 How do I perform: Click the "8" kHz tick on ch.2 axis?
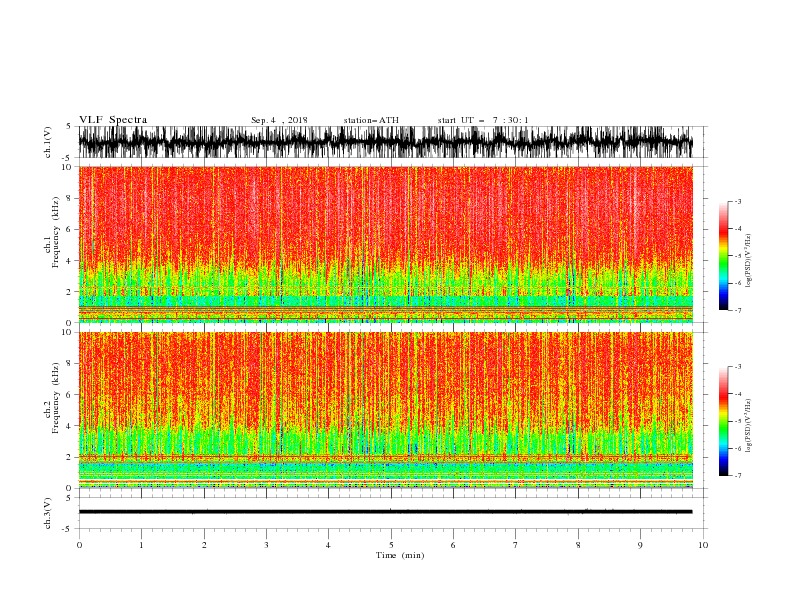69,364
